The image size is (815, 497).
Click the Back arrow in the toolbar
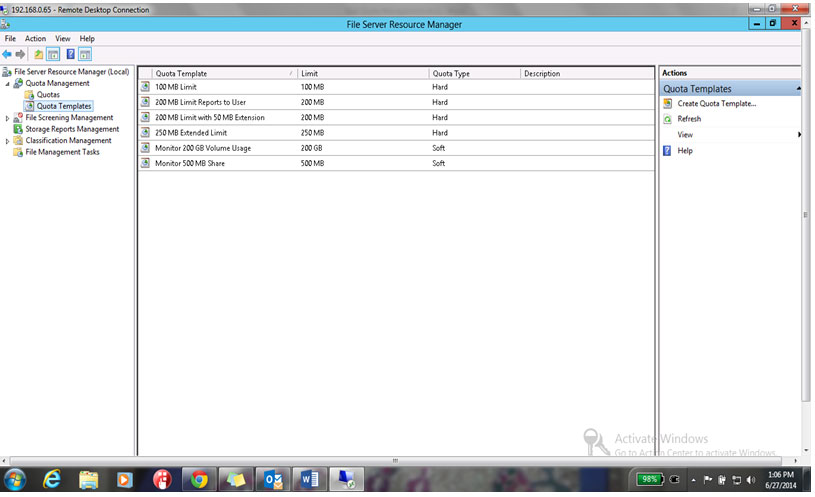pyautogui.click(x=7, y=54)
